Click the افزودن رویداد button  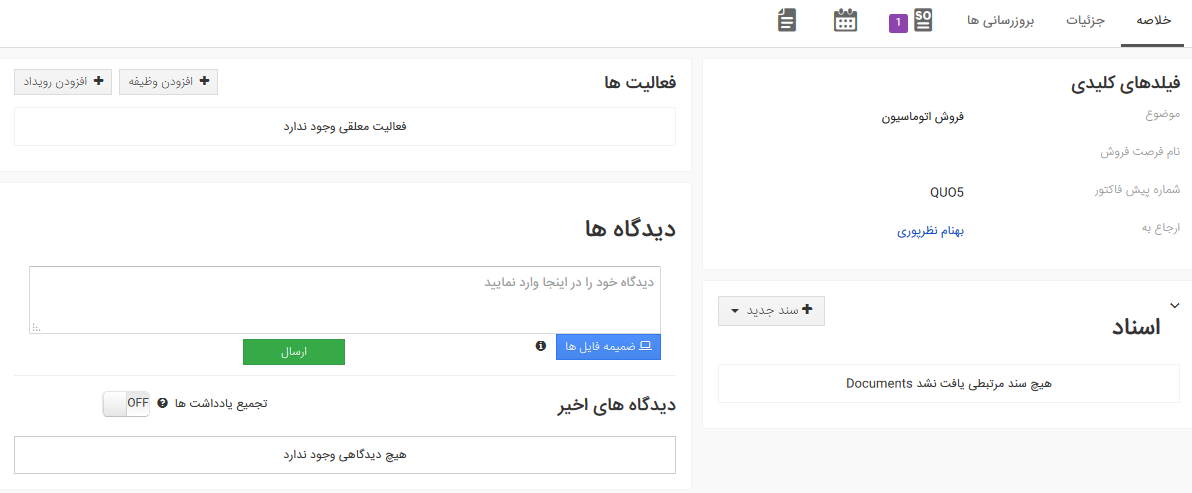(x=63, y=81)
